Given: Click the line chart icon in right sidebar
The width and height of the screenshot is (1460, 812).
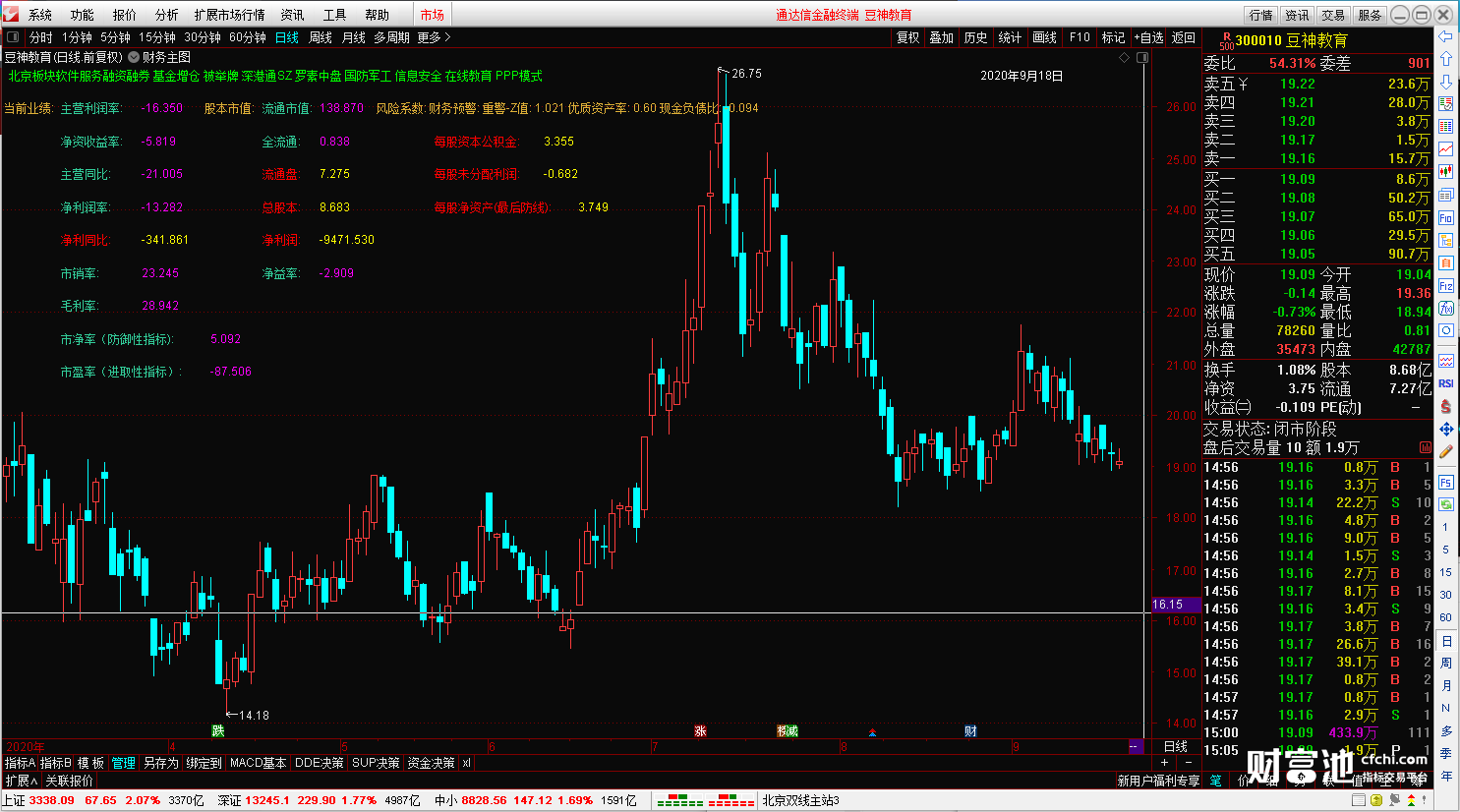Looking at the screenshot, I should point(1445,149).
